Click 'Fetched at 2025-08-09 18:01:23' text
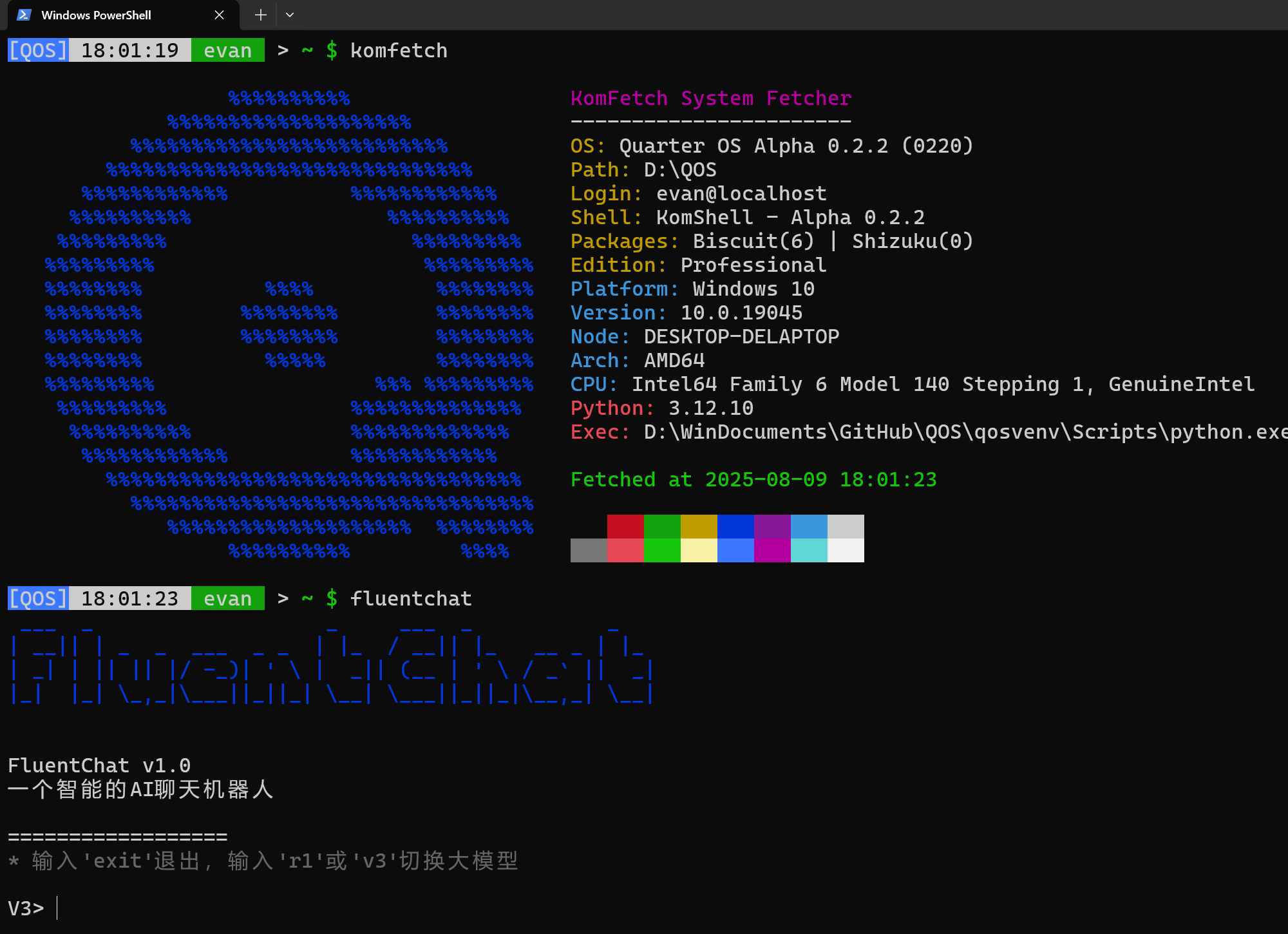This screenshot has width=1288, height=934. (x=753, y=479)
